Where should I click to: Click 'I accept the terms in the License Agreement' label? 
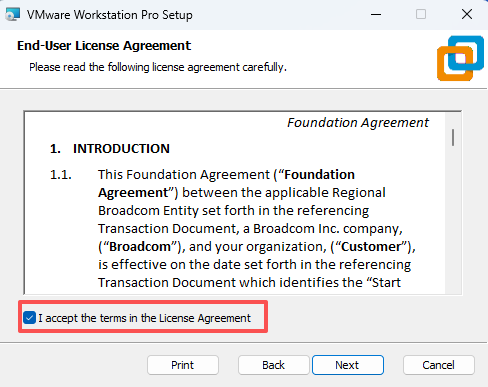click(x=144, y=318)
